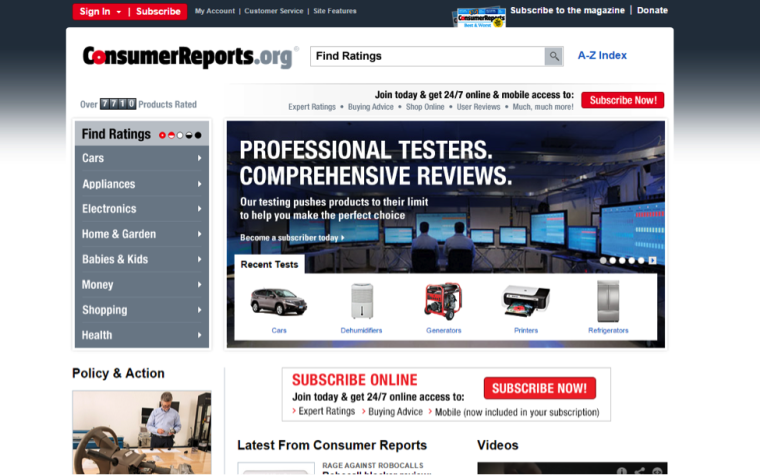This screenshot has height=475, width=760.
Task: Open the Printers recent test image
Action: pyautogui.click(x=526, y=301)
